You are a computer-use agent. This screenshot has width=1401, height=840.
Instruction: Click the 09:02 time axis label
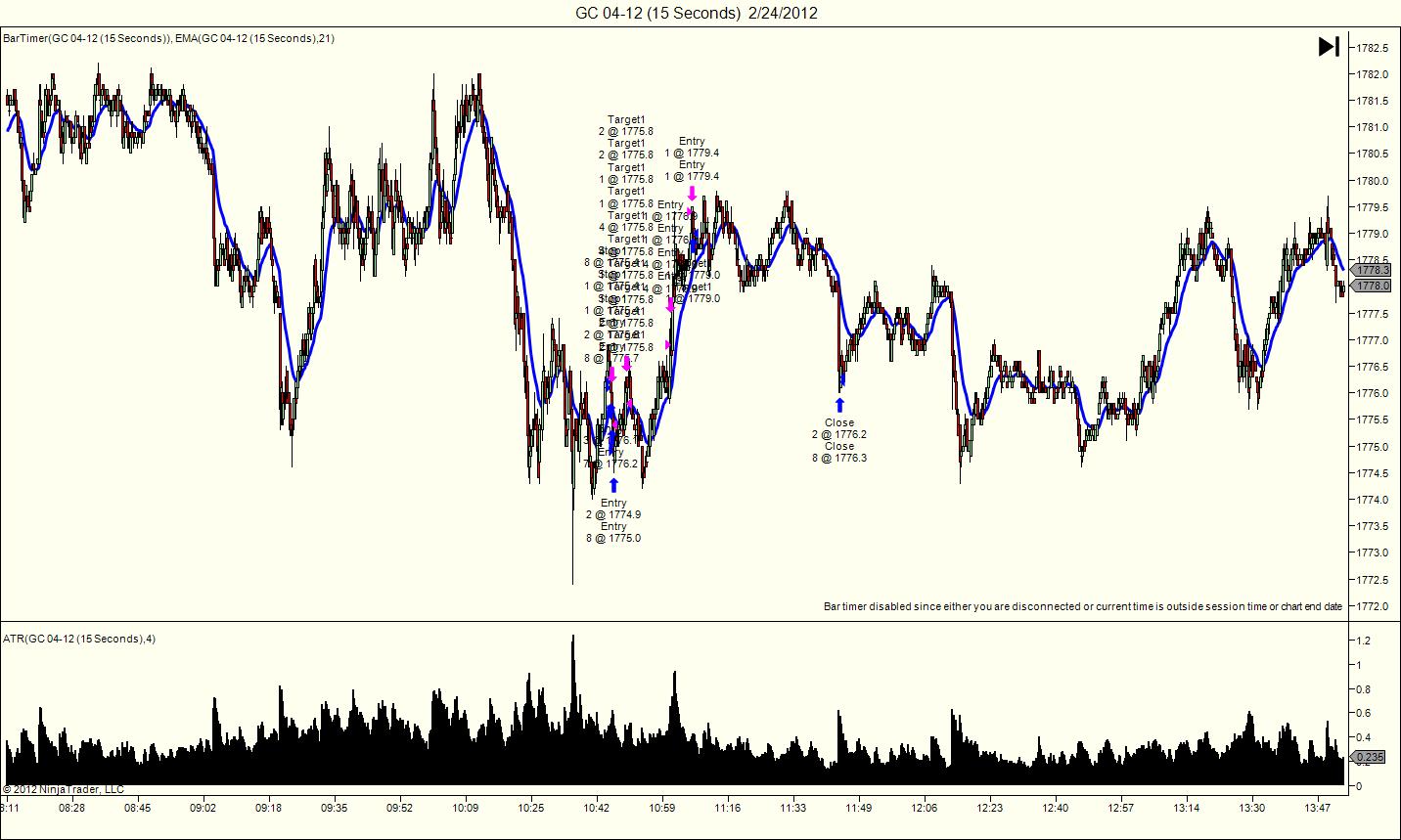203,809
